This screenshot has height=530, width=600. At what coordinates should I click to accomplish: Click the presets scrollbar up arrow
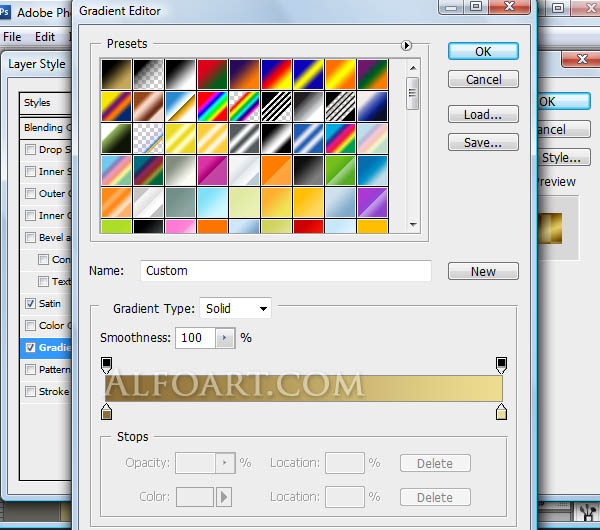[413, 68]
